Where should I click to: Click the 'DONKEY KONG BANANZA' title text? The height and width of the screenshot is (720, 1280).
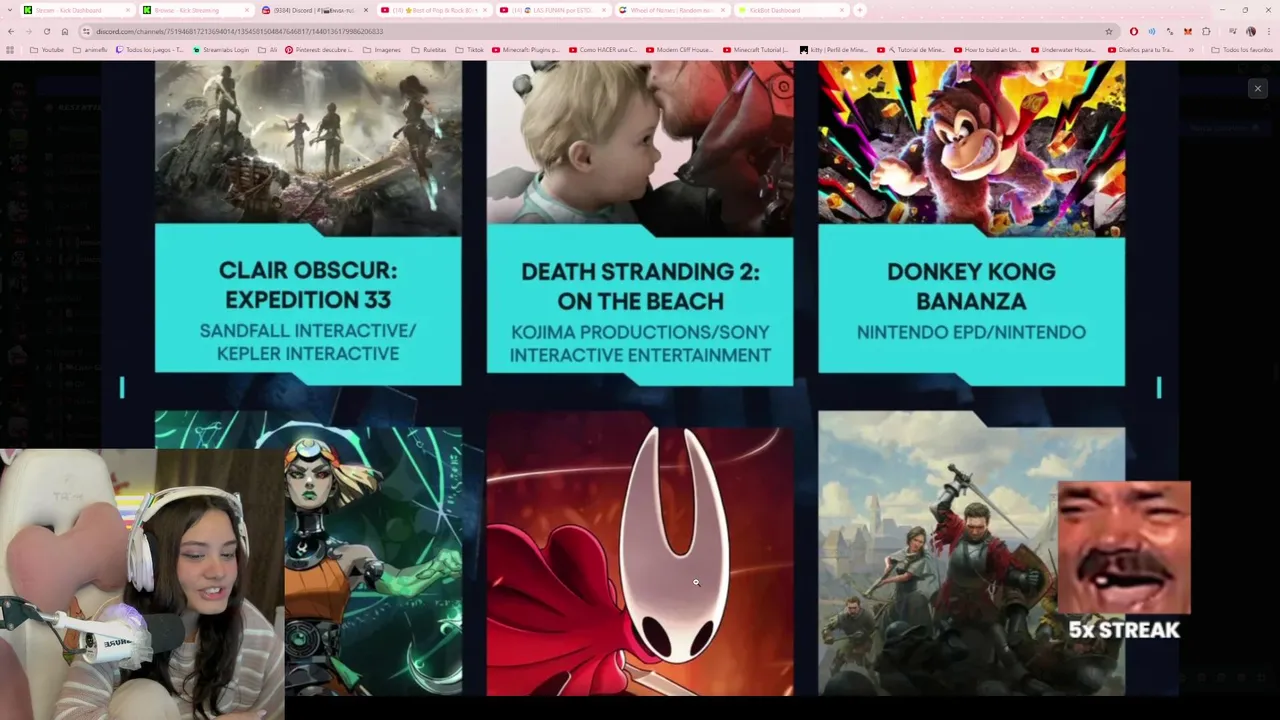(971, 286)
